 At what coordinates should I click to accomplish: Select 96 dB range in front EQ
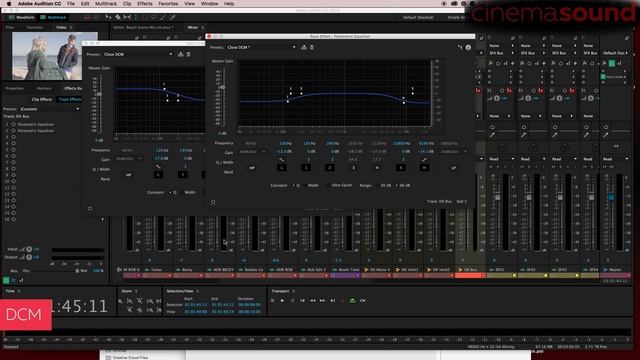[x=402, y=185]
